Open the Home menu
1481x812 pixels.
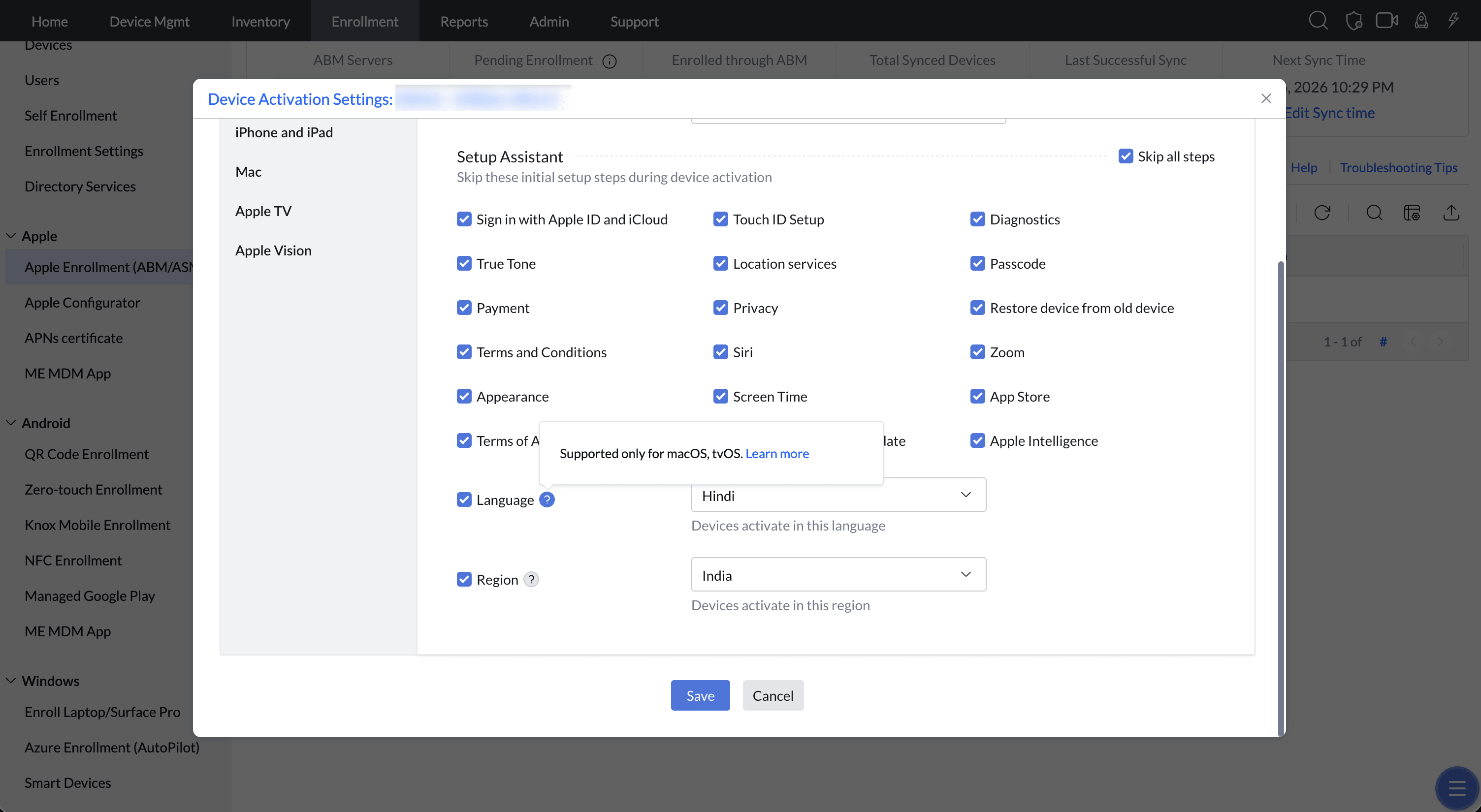[x=49, y=21]
